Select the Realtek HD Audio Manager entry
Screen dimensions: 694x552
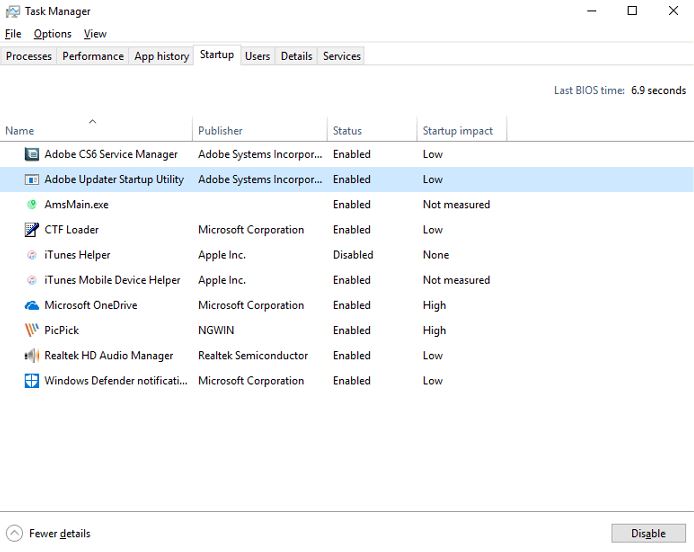[x=109, y=355]
